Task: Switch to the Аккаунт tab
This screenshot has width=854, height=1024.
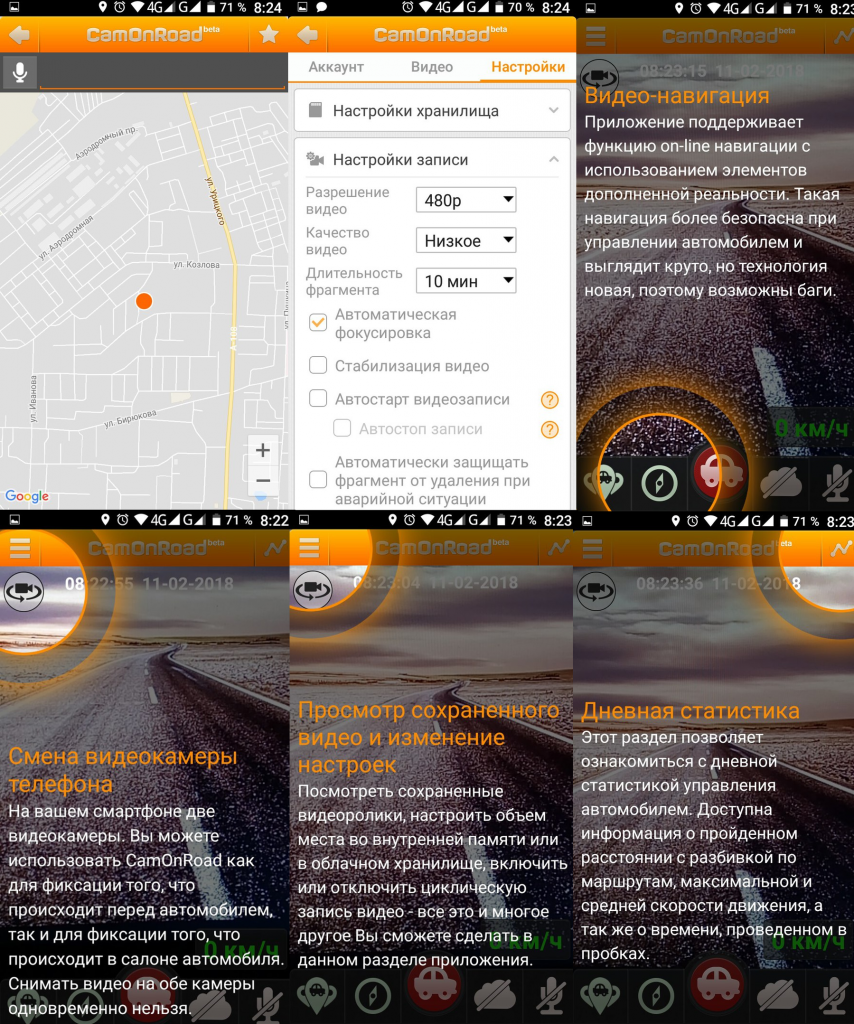Action: click(336, 67)
